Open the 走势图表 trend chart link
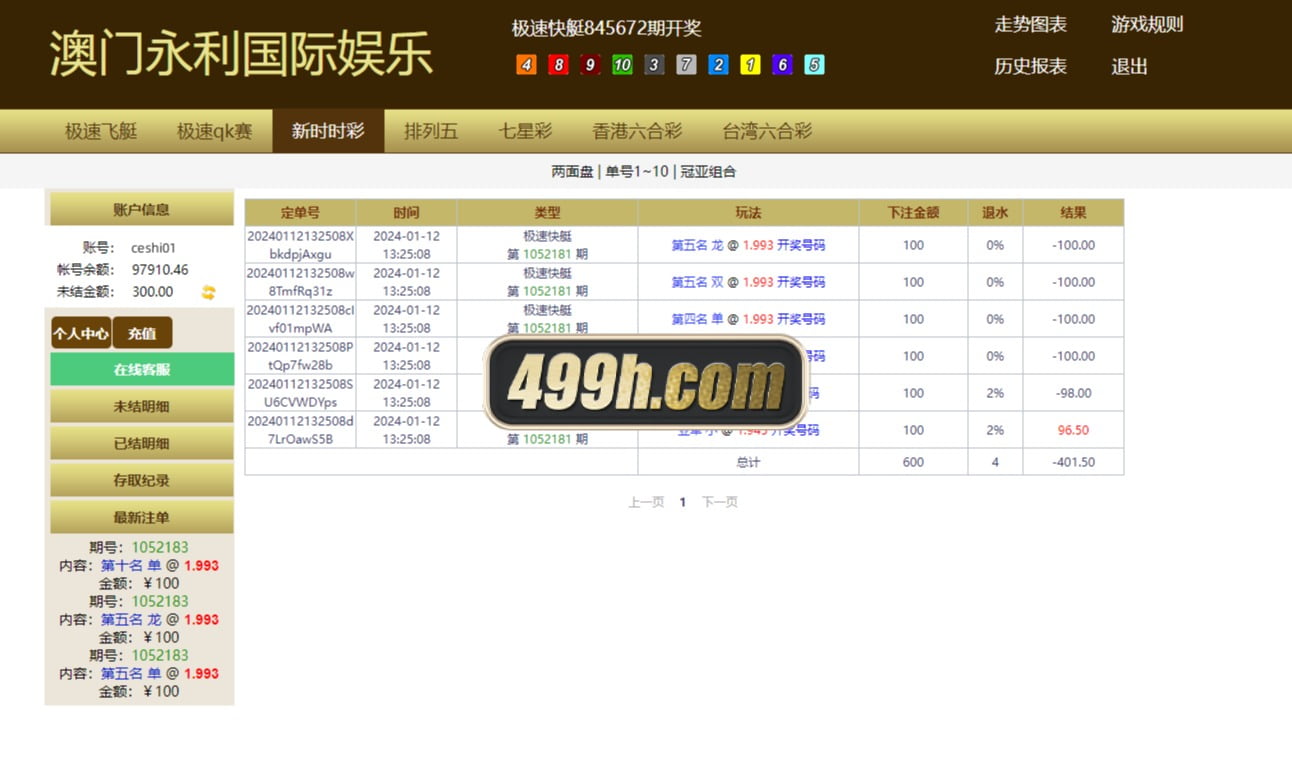1292x761 pixels. 1030,24
